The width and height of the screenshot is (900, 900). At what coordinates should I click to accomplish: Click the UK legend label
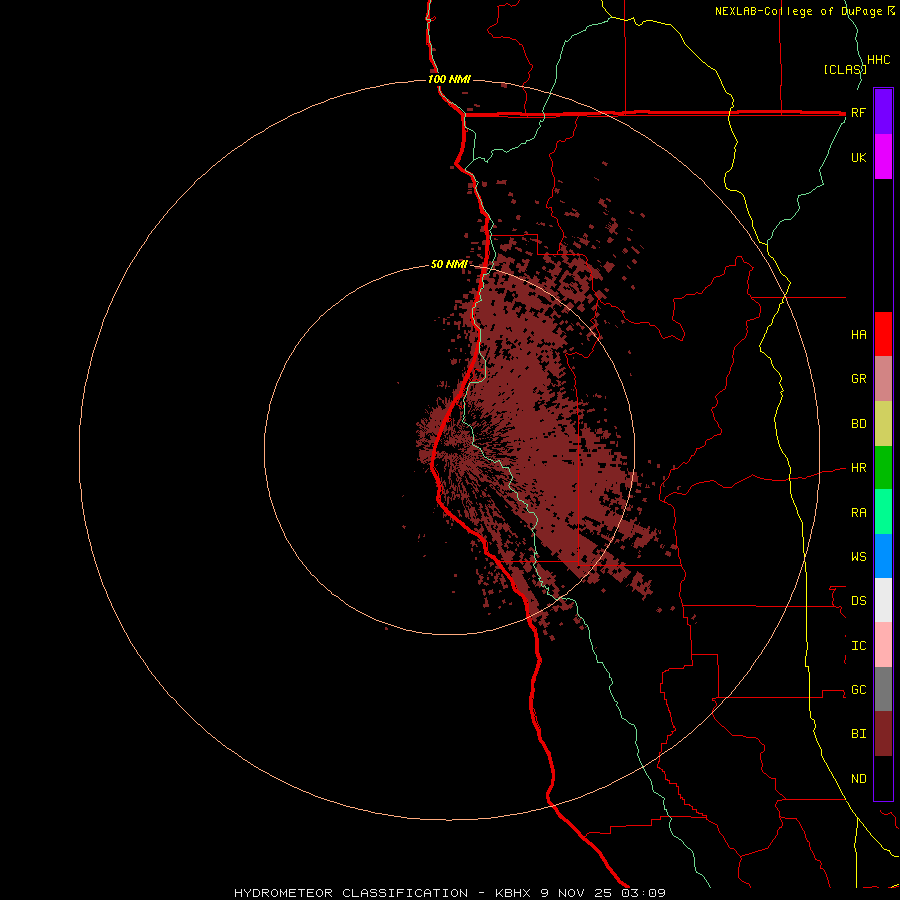(x=858, y=157)
